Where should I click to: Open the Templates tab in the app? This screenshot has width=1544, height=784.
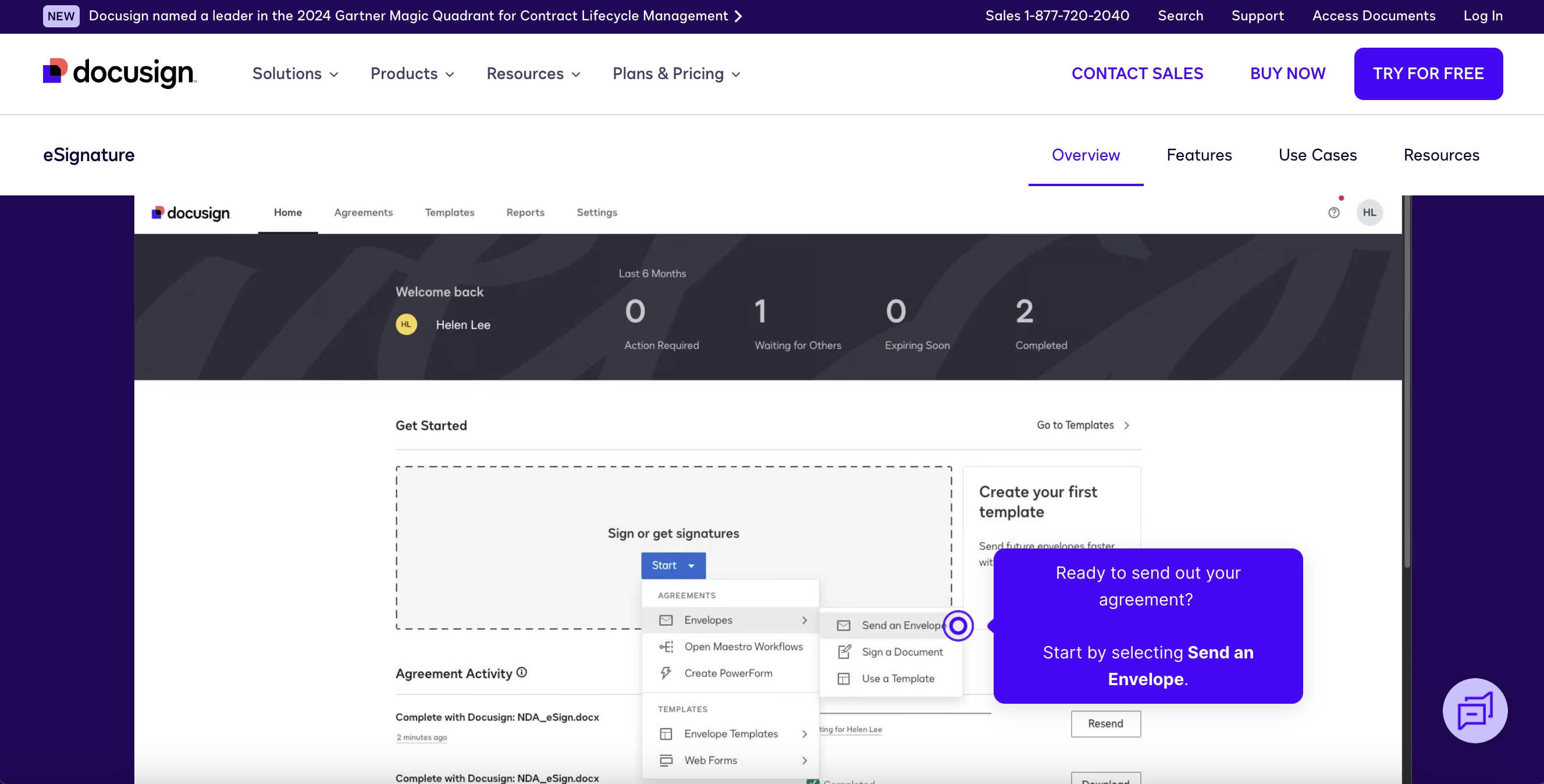(450, 212)
